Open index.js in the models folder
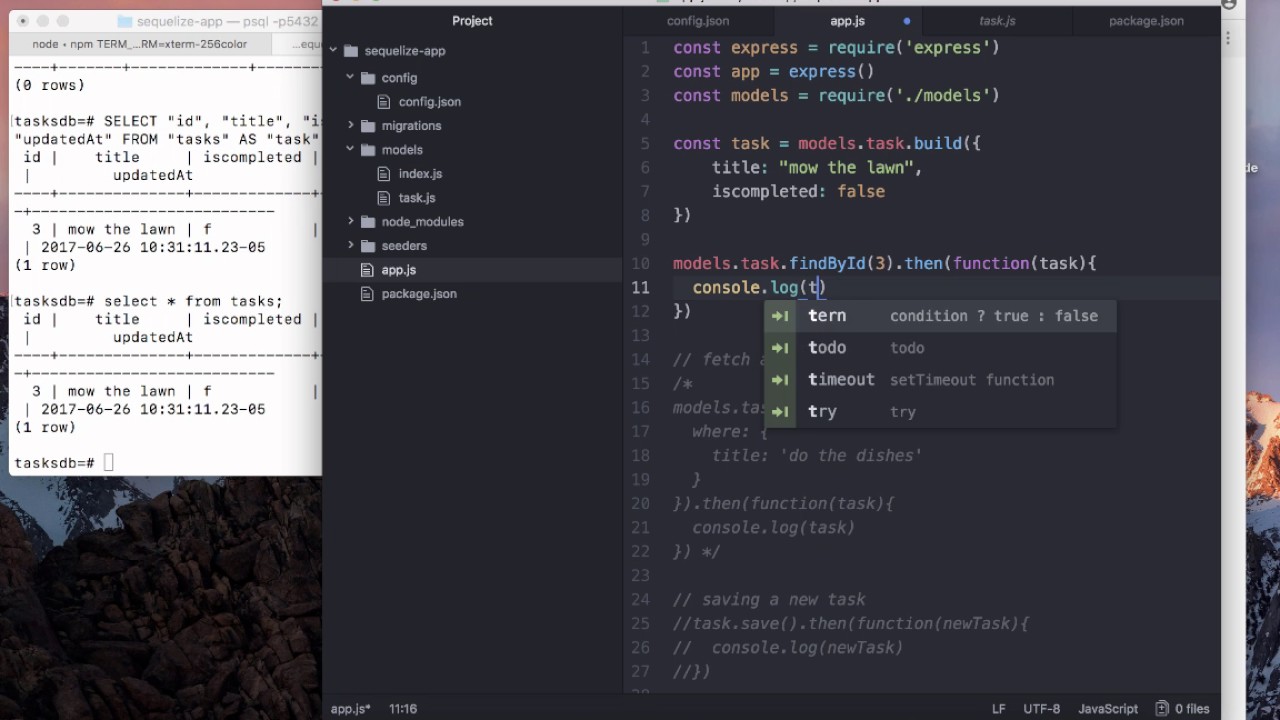The width and height of the screenshot is (1280, 720). 420,174
